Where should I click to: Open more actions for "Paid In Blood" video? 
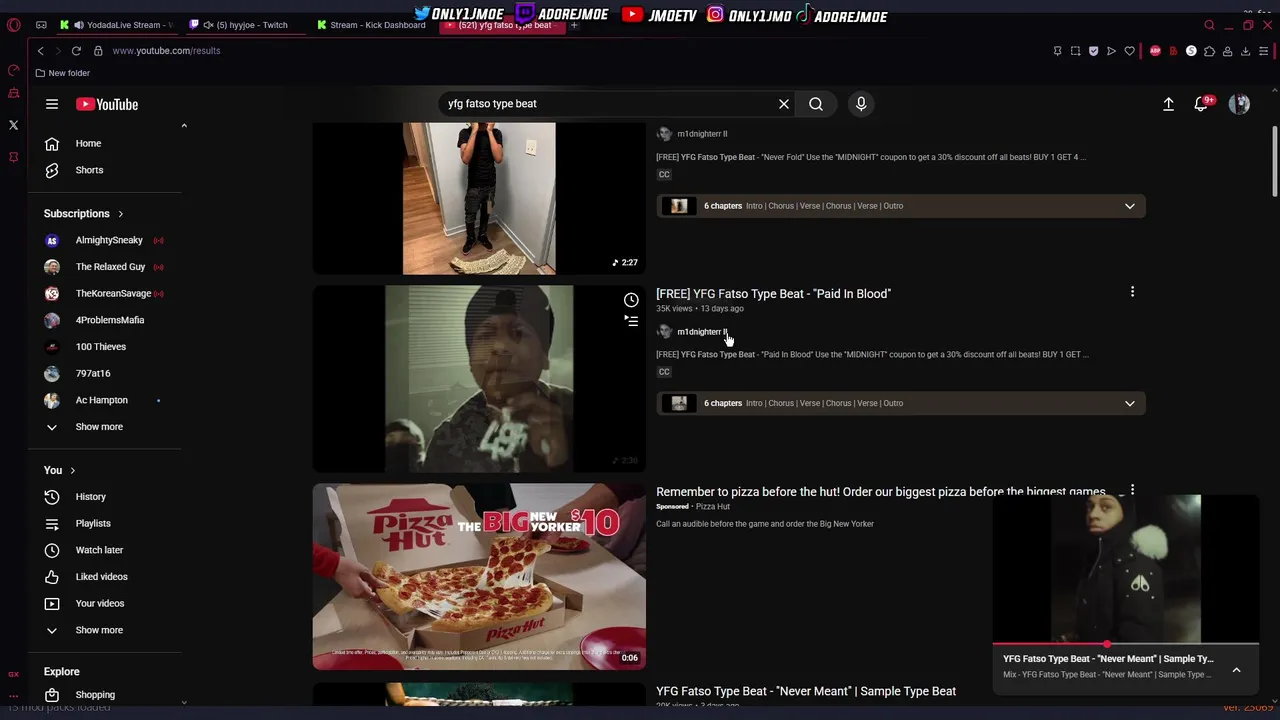tap(1132, 292)
